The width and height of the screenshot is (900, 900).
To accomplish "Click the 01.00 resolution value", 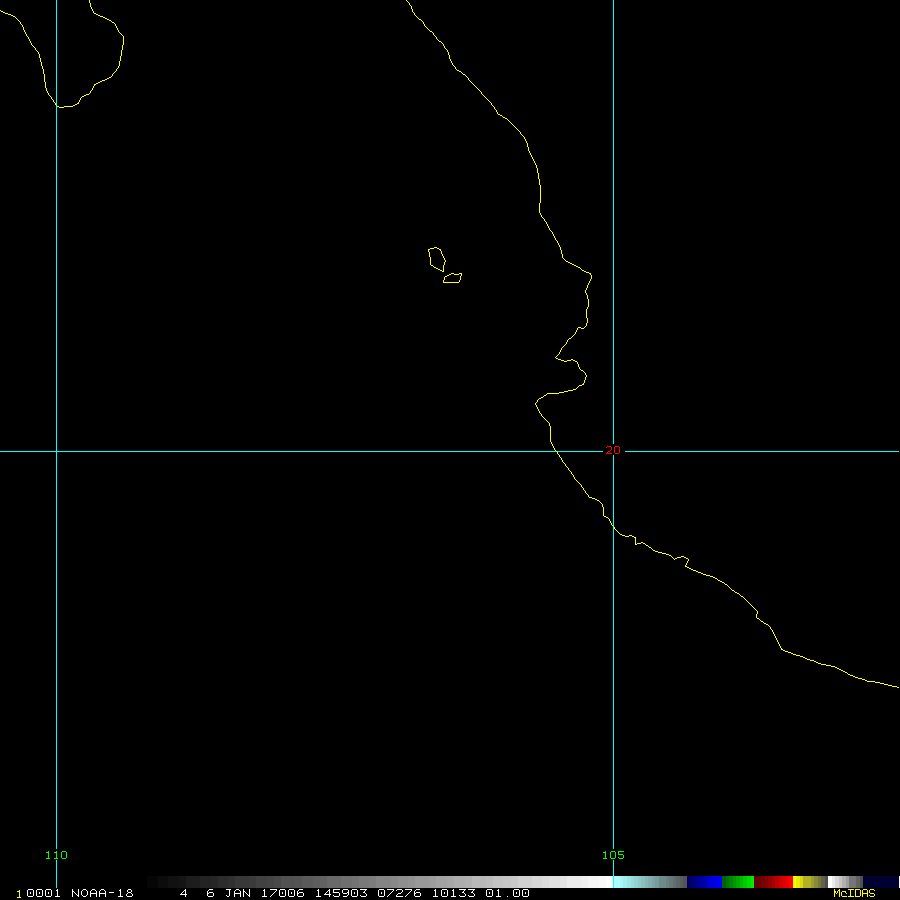I will point(507,893).
